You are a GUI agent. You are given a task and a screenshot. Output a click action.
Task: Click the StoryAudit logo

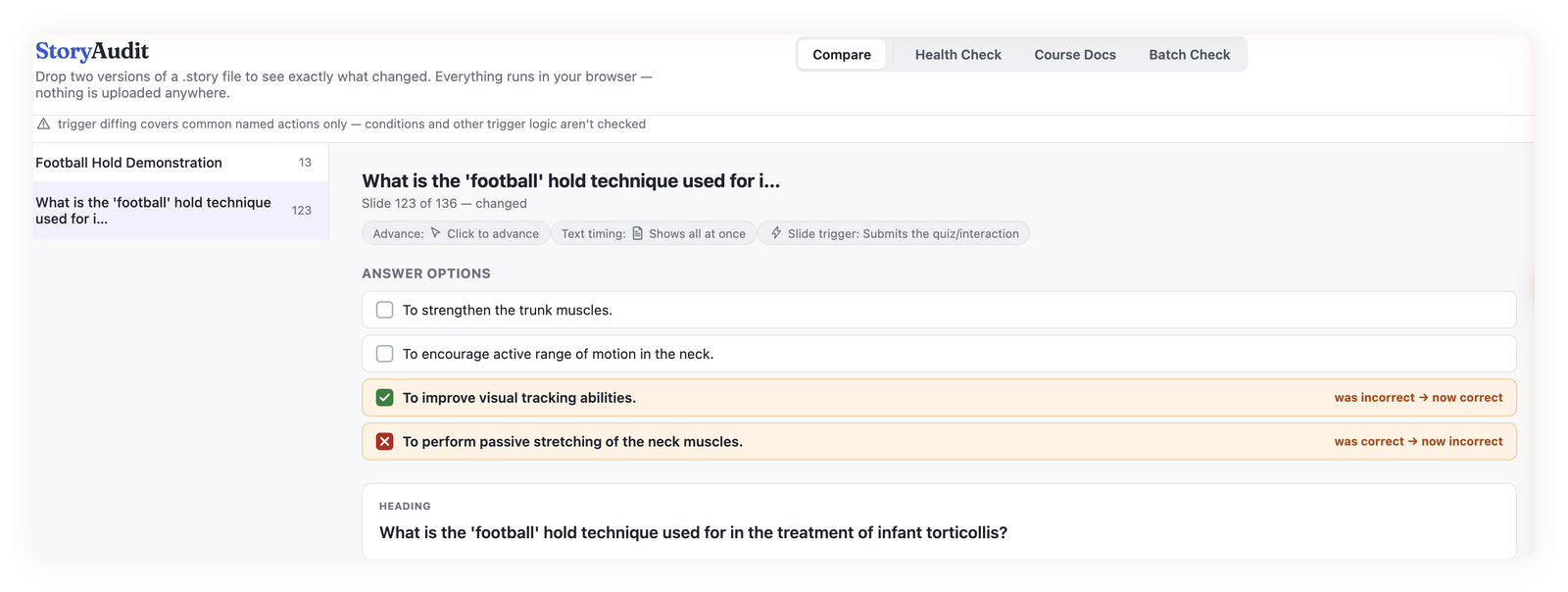pyautogui.click(x=92, y=51)
